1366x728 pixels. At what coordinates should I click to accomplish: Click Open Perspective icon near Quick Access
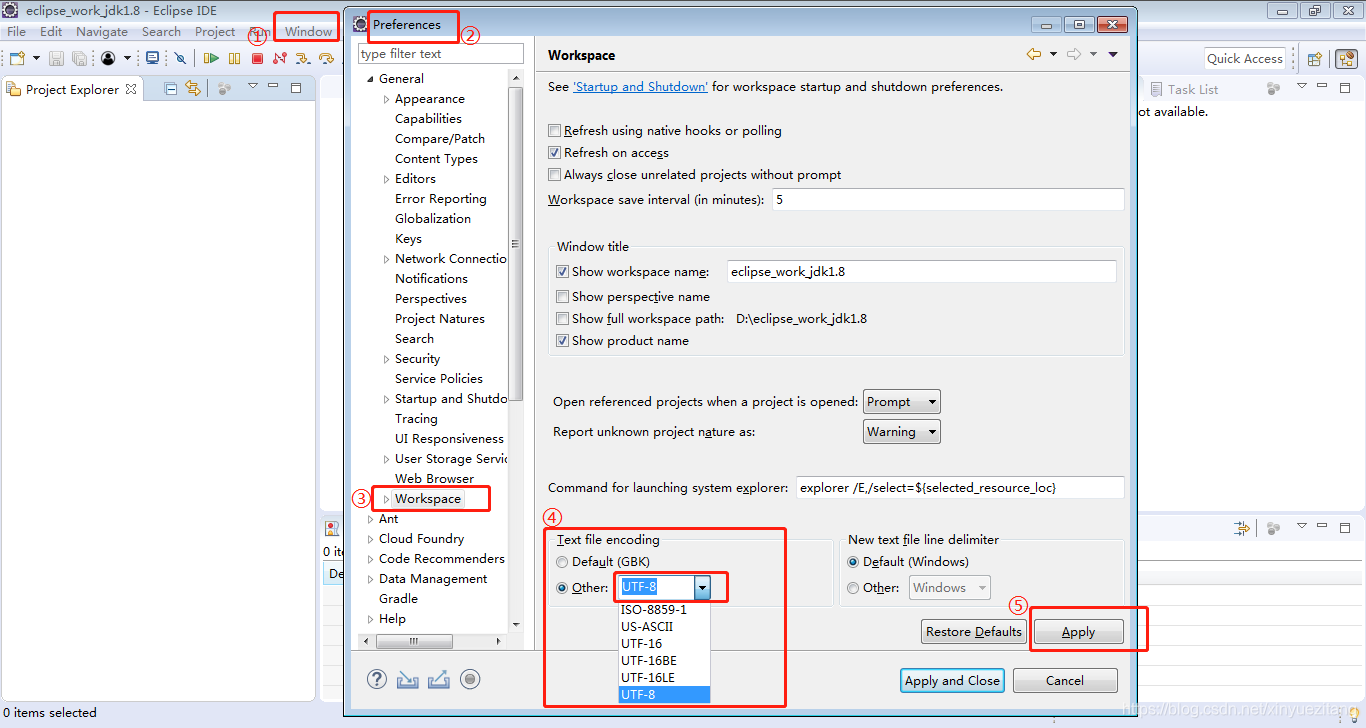coord(1315,59)
